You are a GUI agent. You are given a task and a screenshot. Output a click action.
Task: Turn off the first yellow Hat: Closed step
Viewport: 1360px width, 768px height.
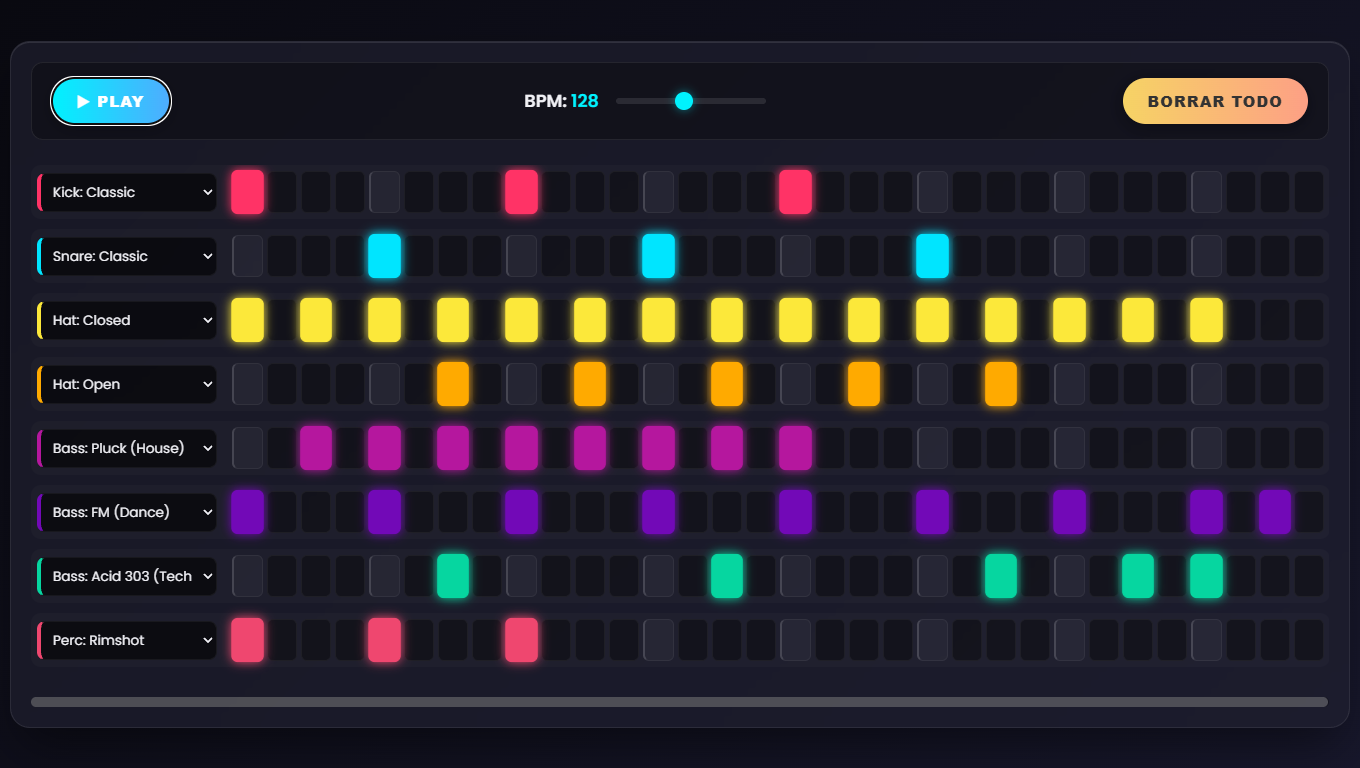click(248, 320)
